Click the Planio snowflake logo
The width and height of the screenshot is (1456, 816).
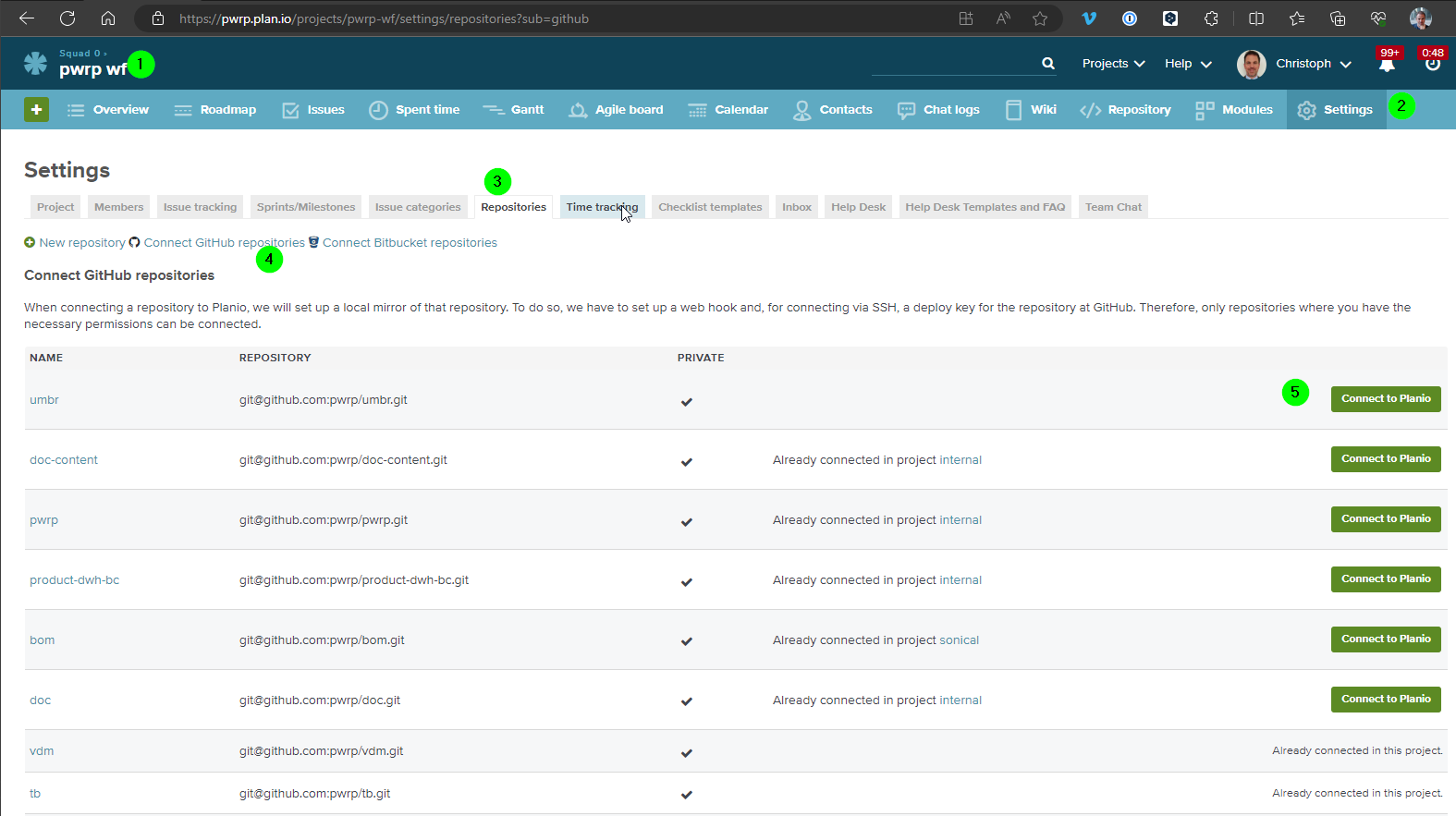pos(35,63)
